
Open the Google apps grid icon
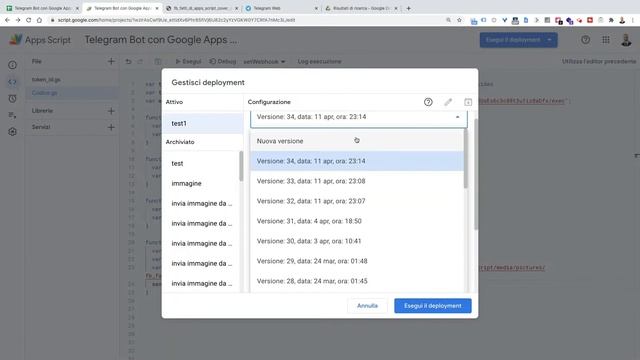coord(606,40)
